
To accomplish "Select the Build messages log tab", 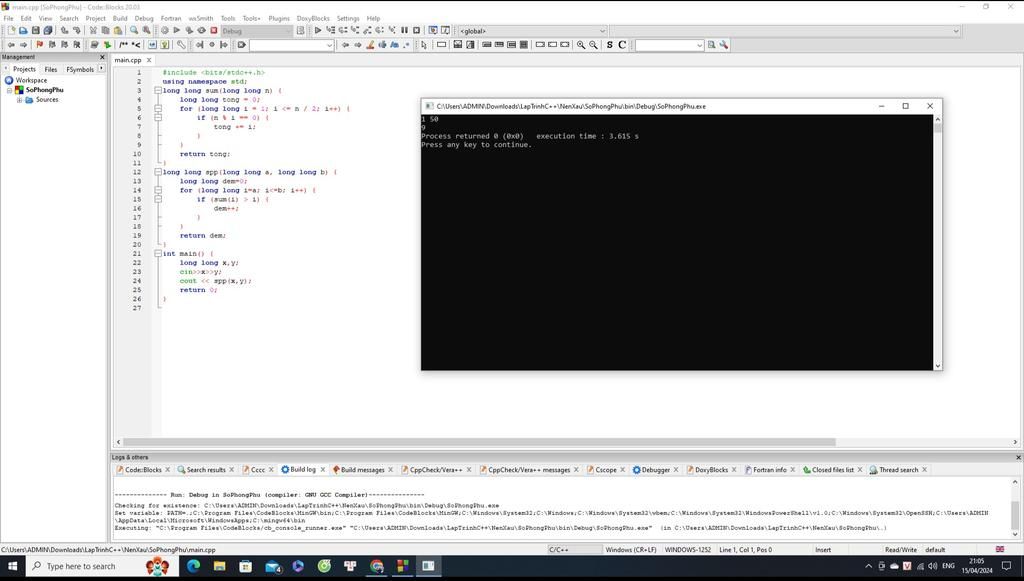I will (362, 470).
